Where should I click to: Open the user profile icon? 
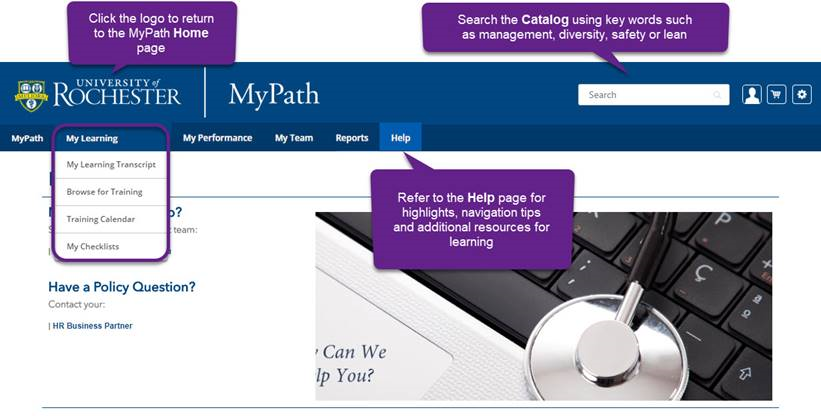(x=751, y=95)
